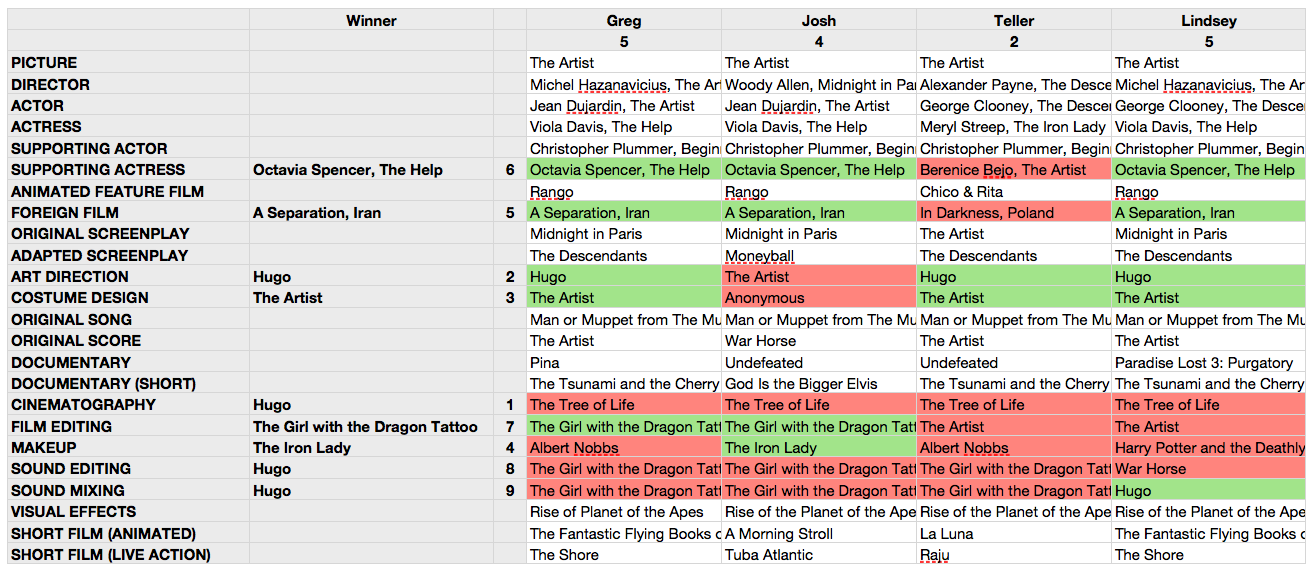Select Josh's Tuba Atlantic short film cell

(819, 555)
